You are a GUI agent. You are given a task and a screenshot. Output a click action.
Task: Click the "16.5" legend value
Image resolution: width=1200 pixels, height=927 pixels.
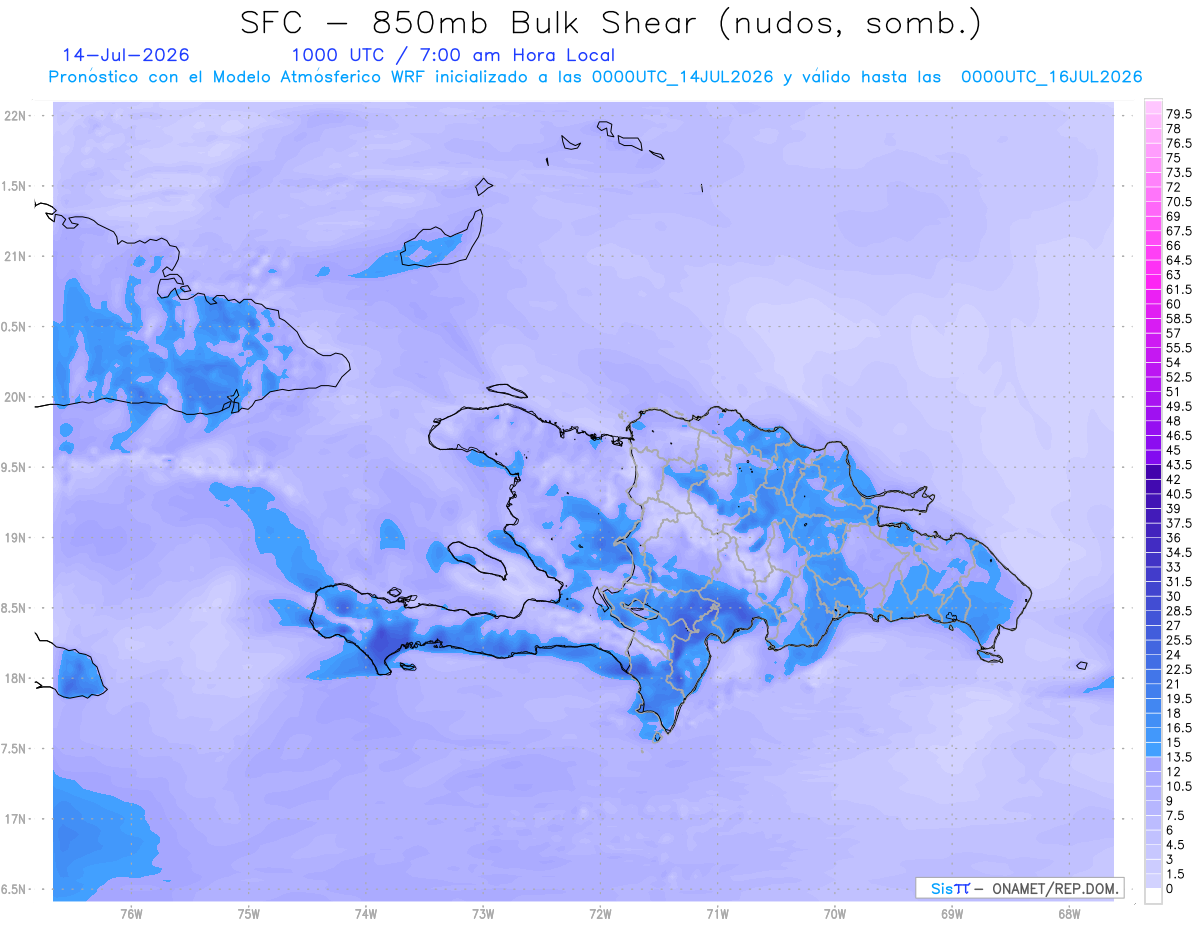[x=1179, y=728]
